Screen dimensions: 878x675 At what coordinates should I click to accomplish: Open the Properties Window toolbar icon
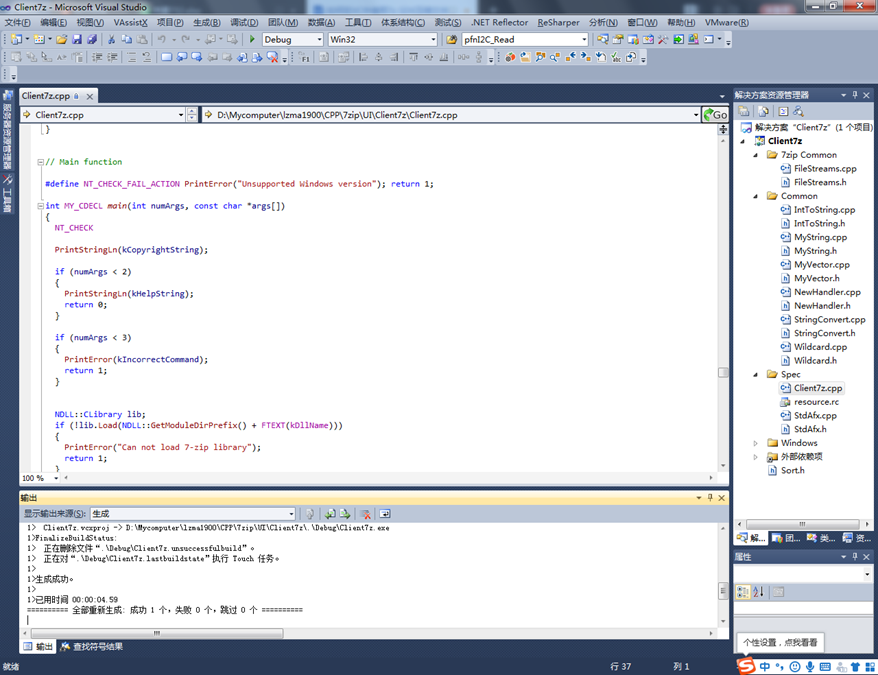click(618, 39)
